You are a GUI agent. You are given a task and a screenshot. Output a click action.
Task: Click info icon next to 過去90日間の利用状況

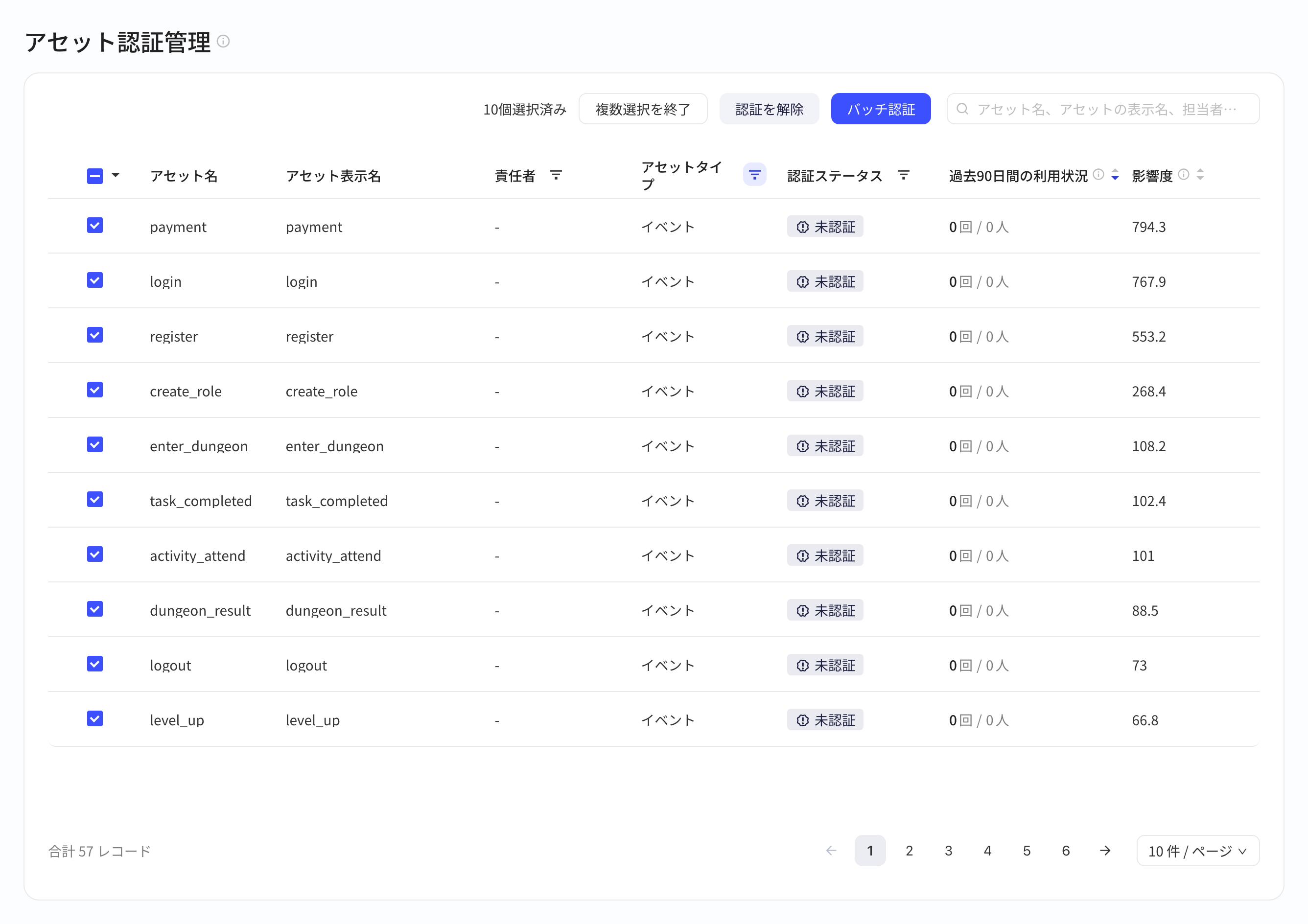click(x=1099, y=174)
